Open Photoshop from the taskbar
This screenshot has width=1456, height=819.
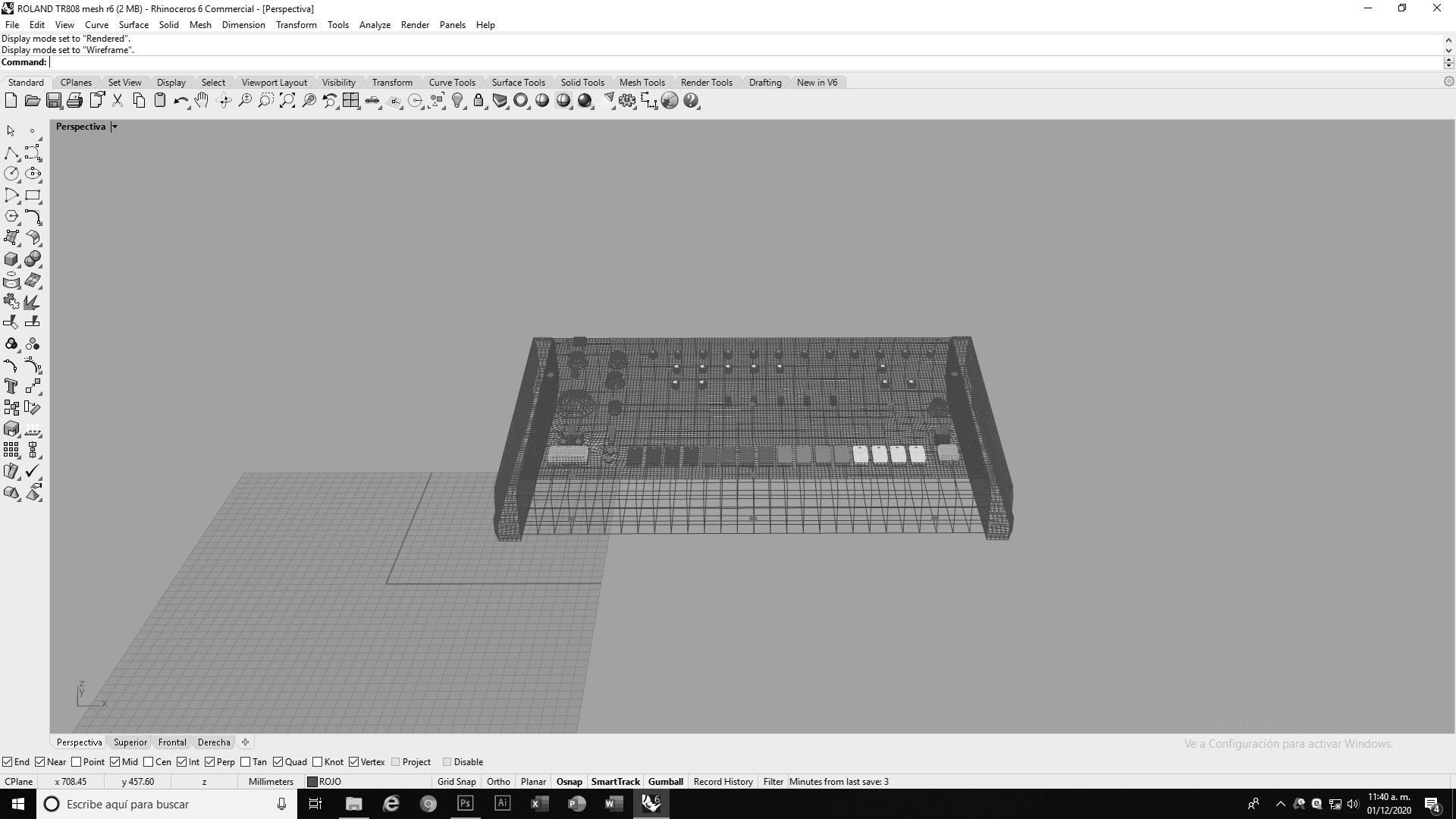[465, 804]
